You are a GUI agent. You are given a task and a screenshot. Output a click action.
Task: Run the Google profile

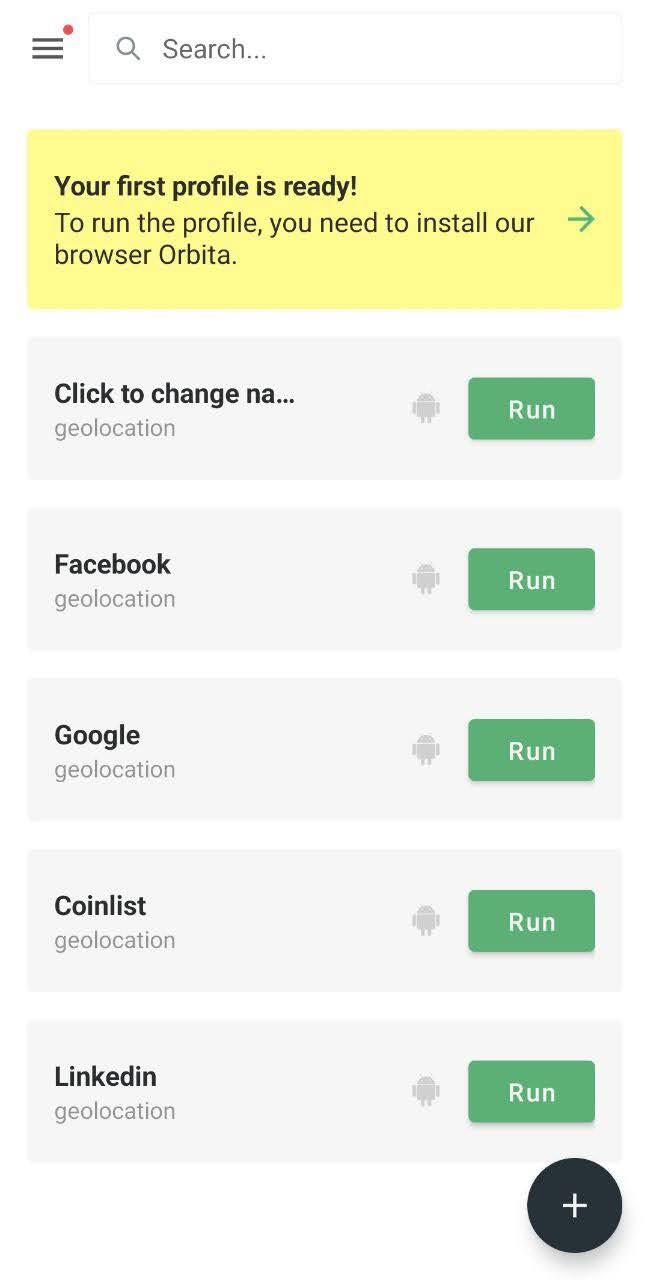coord(531,749)
